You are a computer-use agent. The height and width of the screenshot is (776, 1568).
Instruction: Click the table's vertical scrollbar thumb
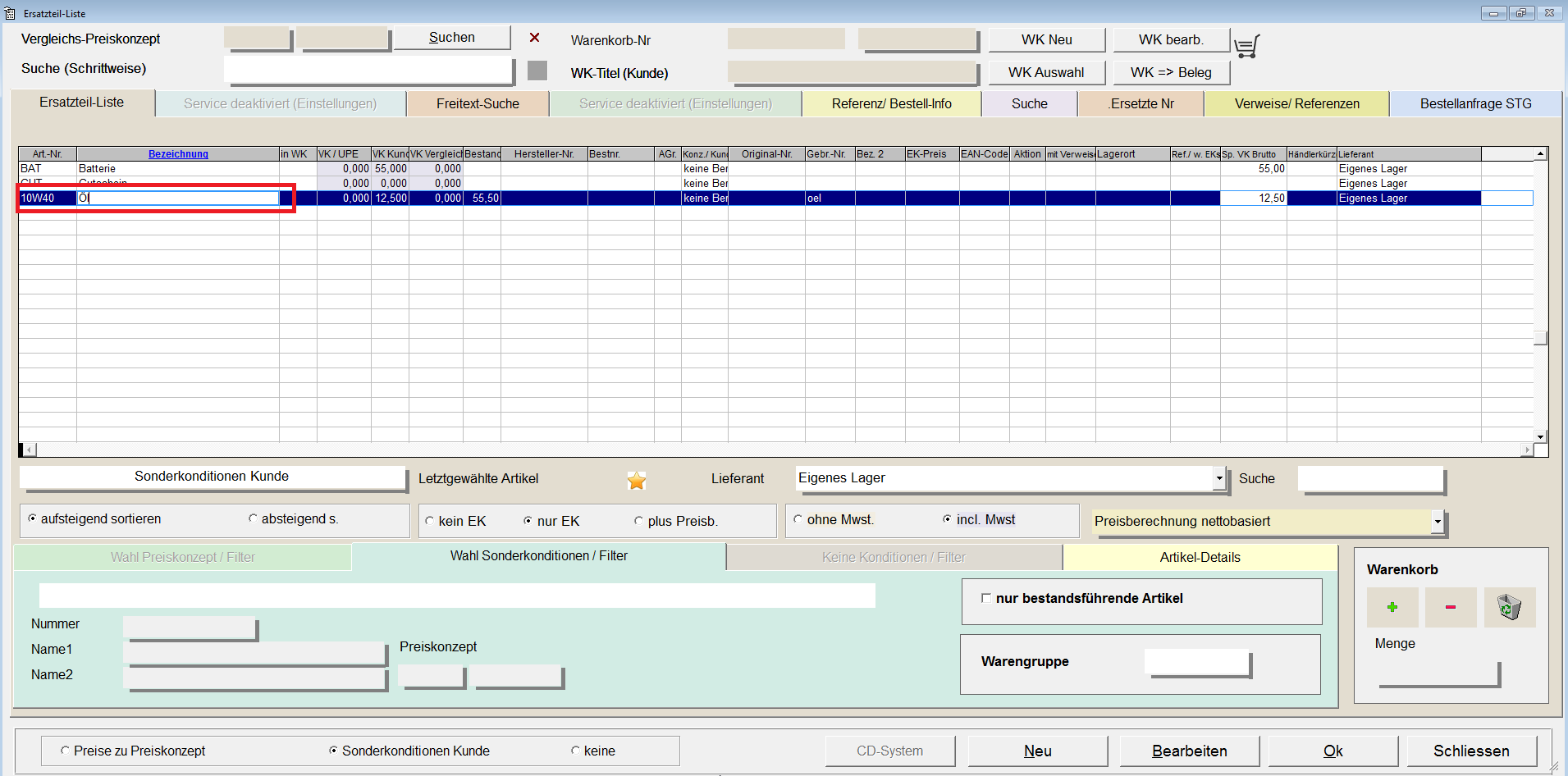(x=1541, y=338)
